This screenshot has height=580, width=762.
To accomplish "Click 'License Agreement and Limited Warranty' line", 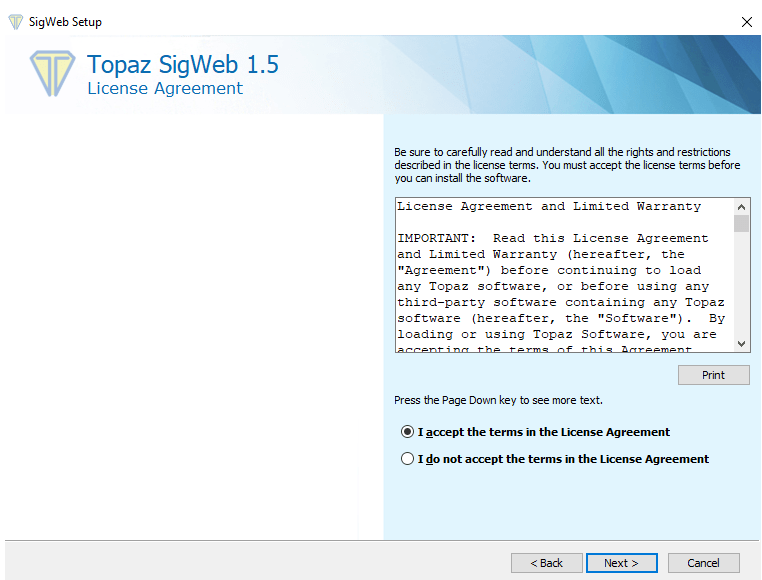I will tap(549, 206).
